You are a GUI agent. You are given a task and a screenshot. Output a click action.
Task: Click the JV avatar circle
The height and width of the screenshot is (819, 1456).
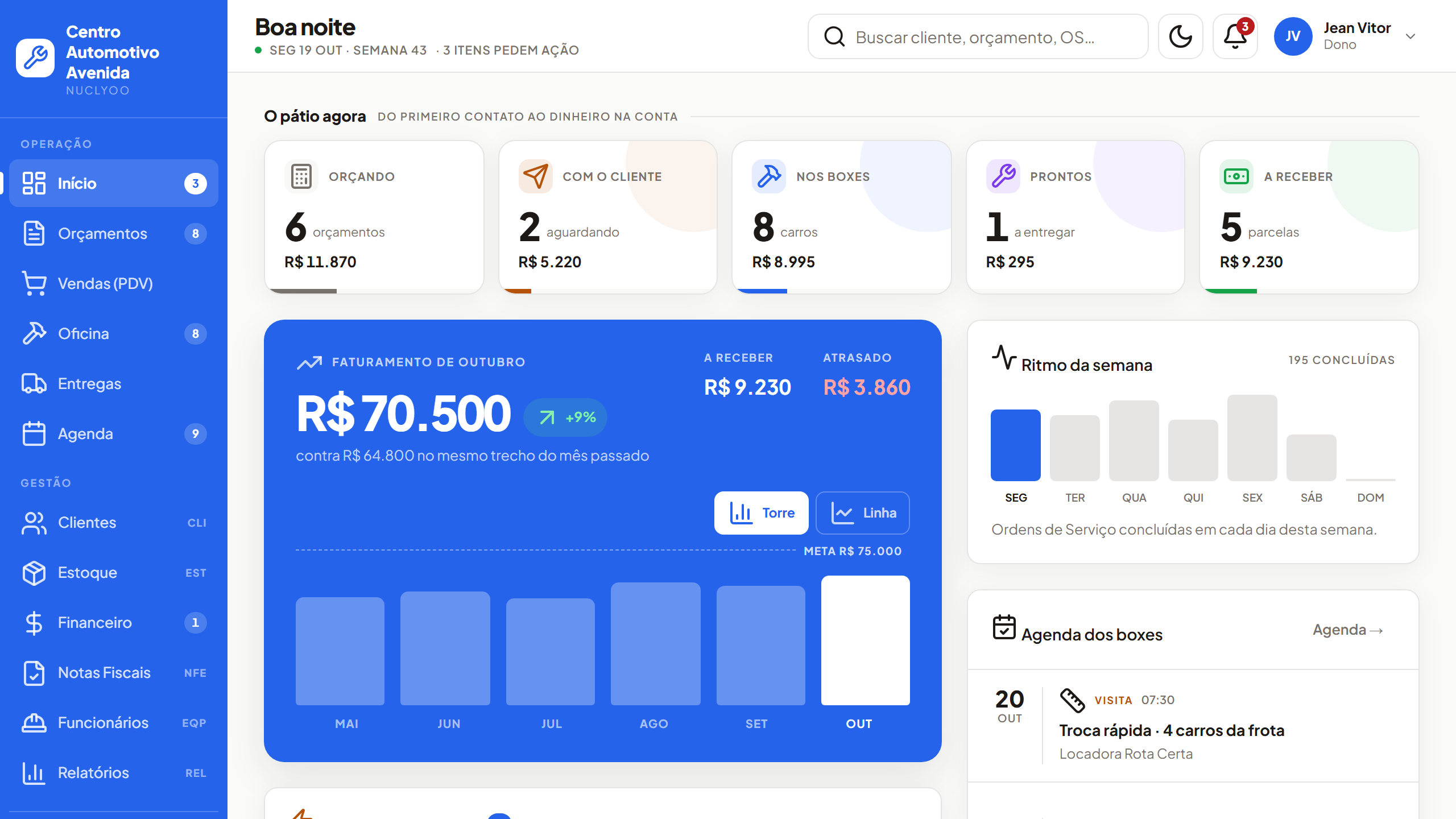(x=1293, y=36)
